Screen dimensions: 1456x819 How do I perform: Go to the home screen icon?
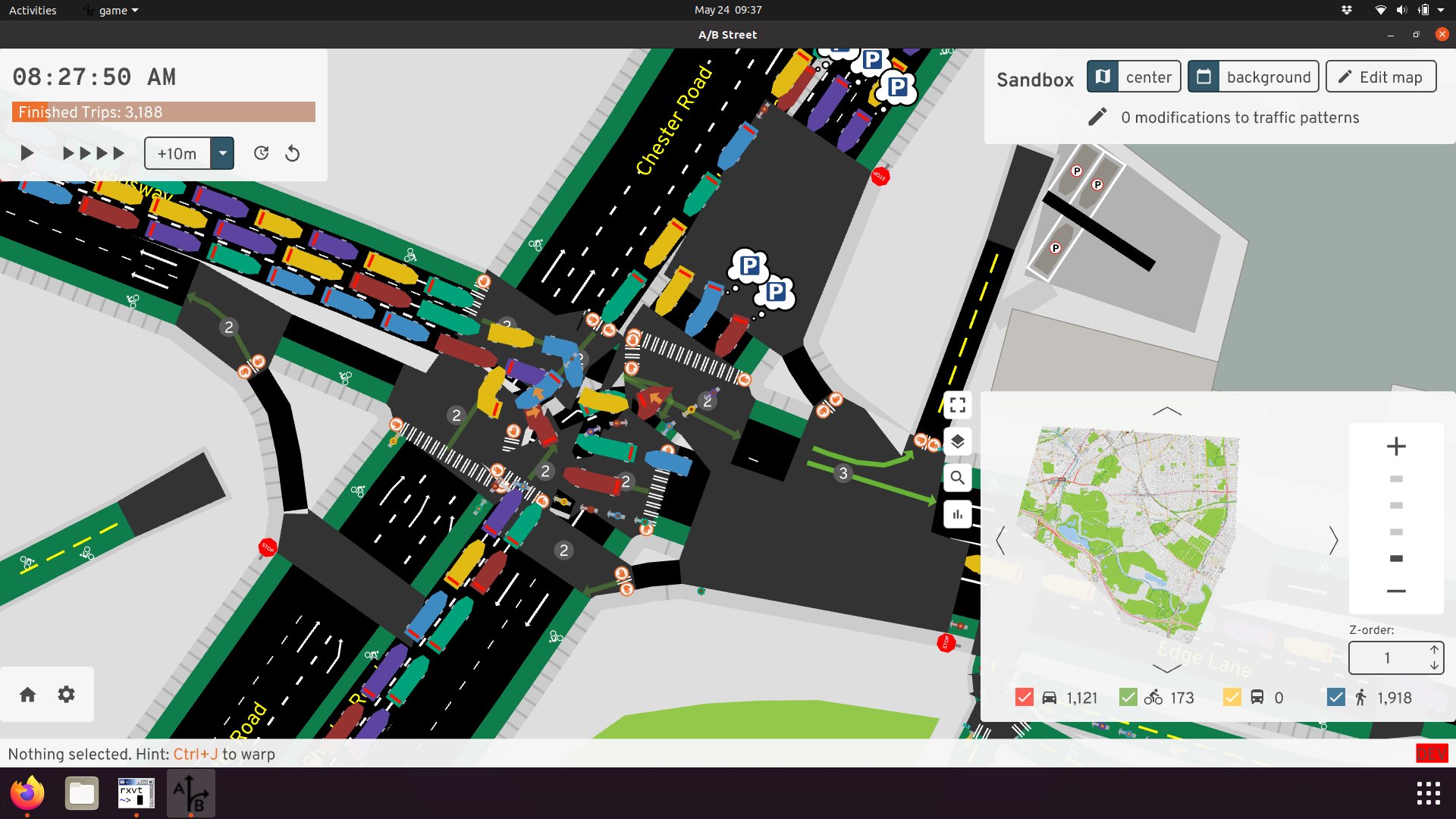click(28, 694)
